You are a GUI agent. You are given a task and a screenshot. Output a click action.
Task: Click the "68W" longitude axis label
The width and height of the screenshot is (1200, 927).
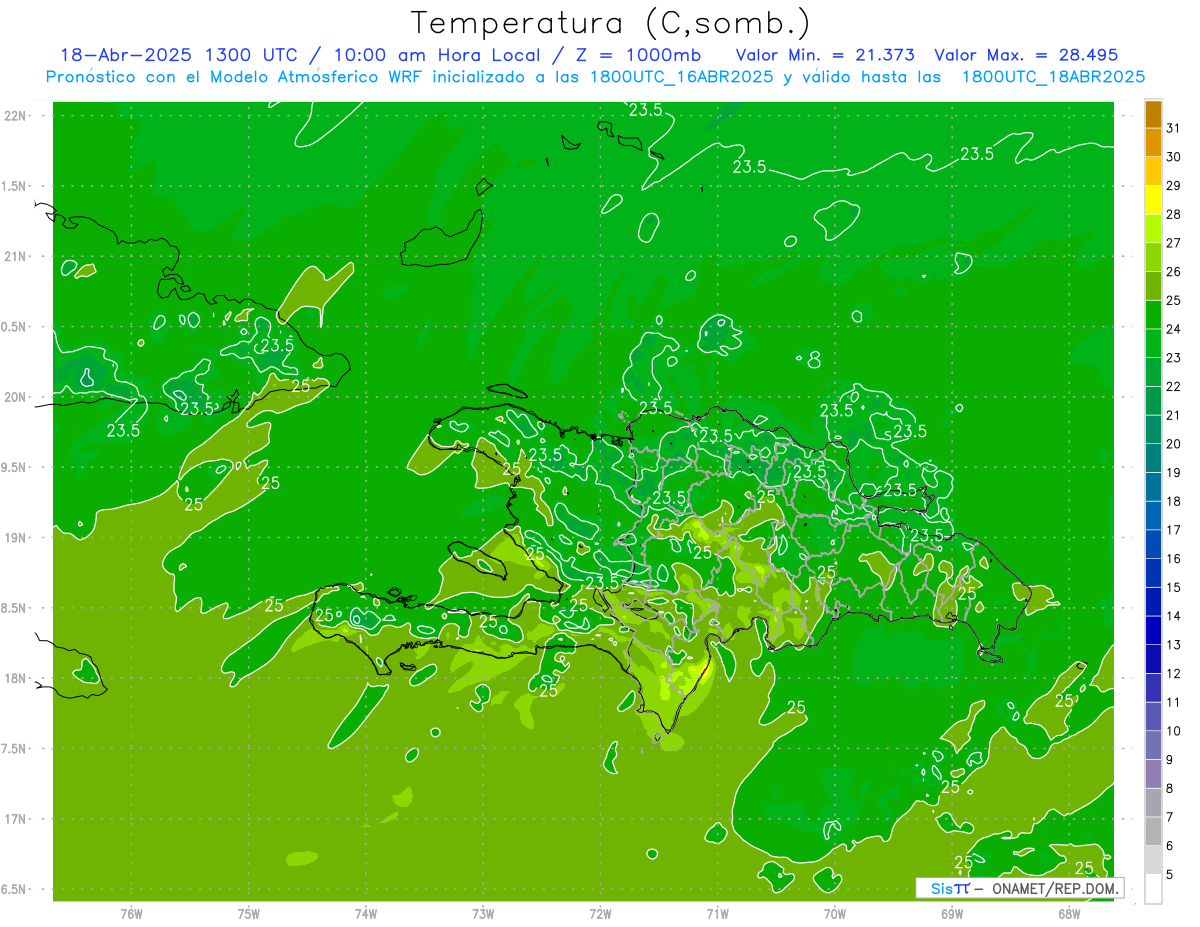(1068, 913)
